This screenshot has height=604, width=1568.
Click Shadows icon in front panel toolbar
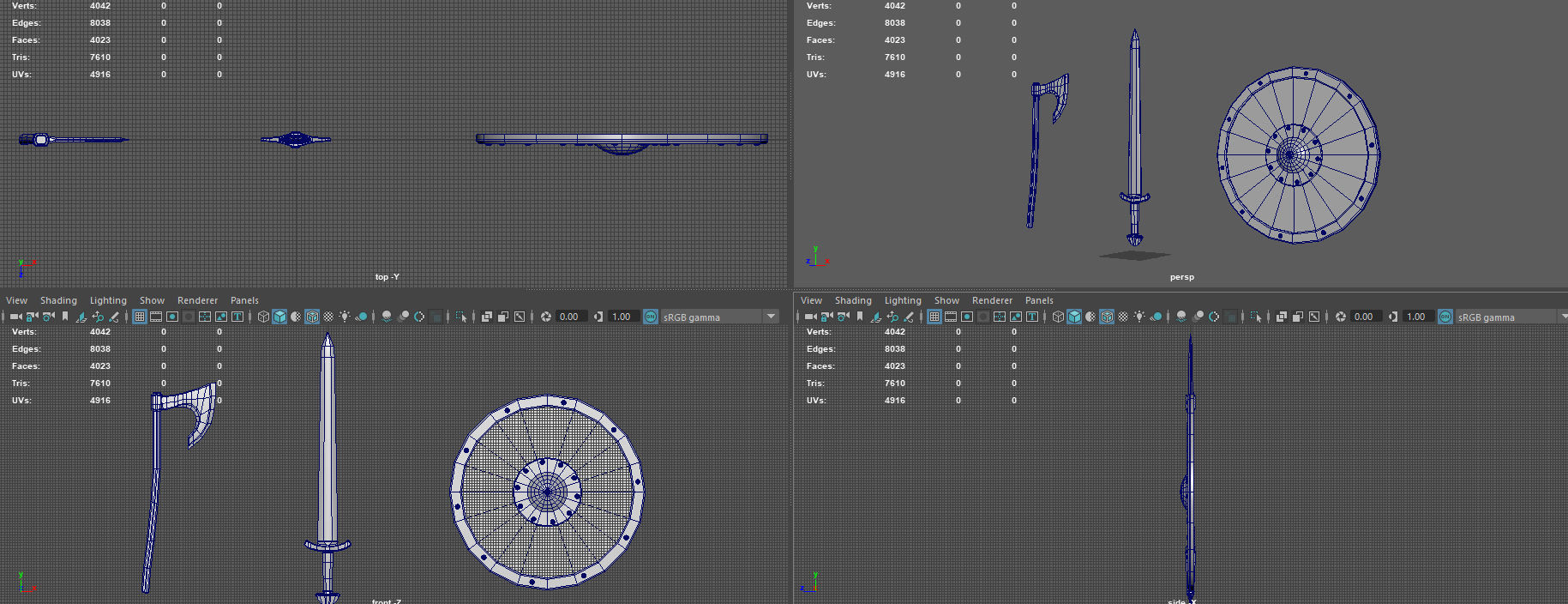(361, 317)
